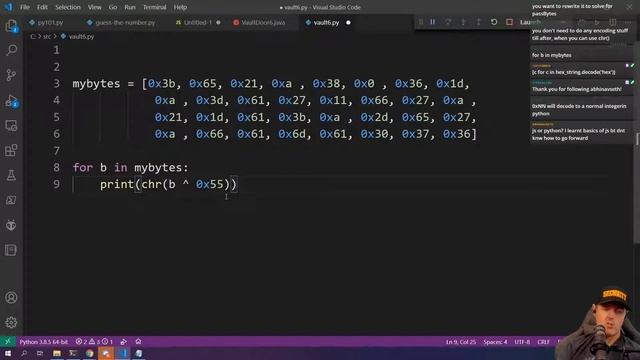Click the Ln 9, Col 25 indicator
This screenshot has height=360, width=640.
pyautogui.click(x=460, y=342)
